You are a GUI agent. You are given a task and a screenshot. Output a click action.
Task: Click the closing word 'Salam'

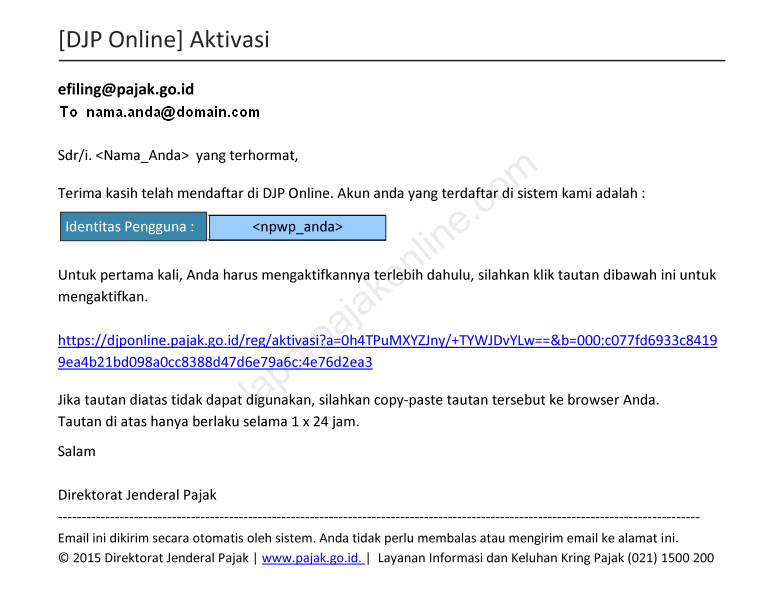(77, 451)
